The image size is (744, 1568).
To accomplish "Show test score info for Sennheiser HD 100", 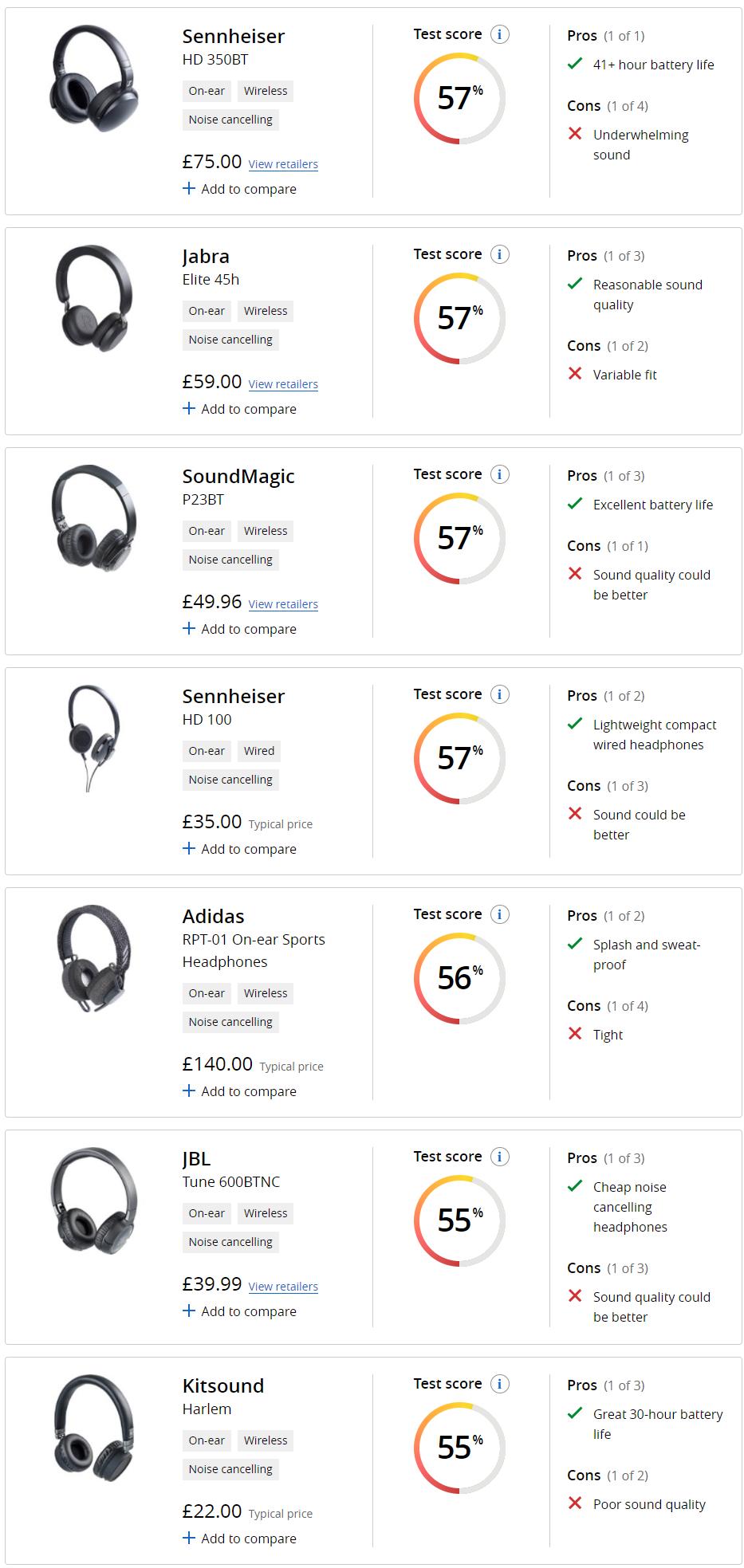I will 499,694.
